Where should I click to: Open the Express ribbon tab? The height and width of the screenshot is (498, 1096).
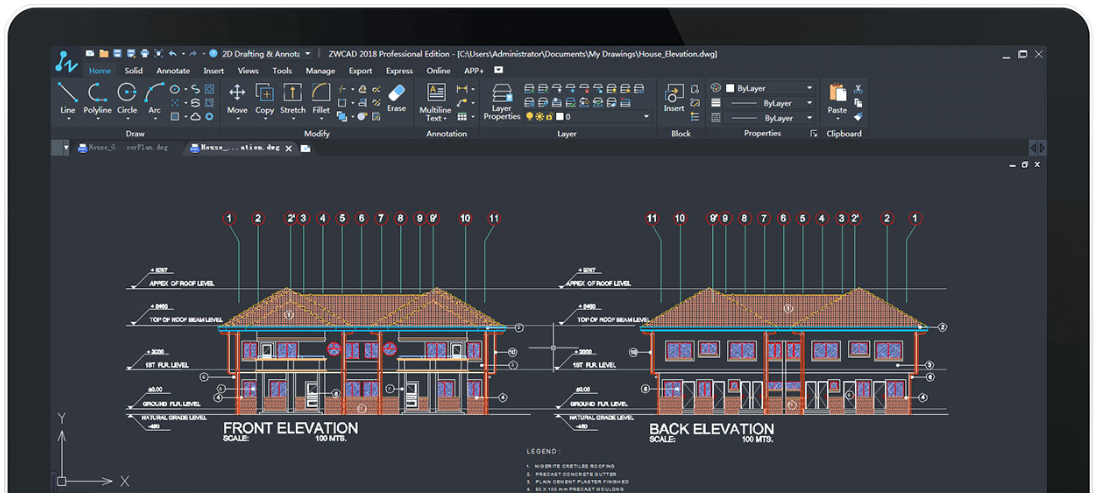click(x=399, y=71)
